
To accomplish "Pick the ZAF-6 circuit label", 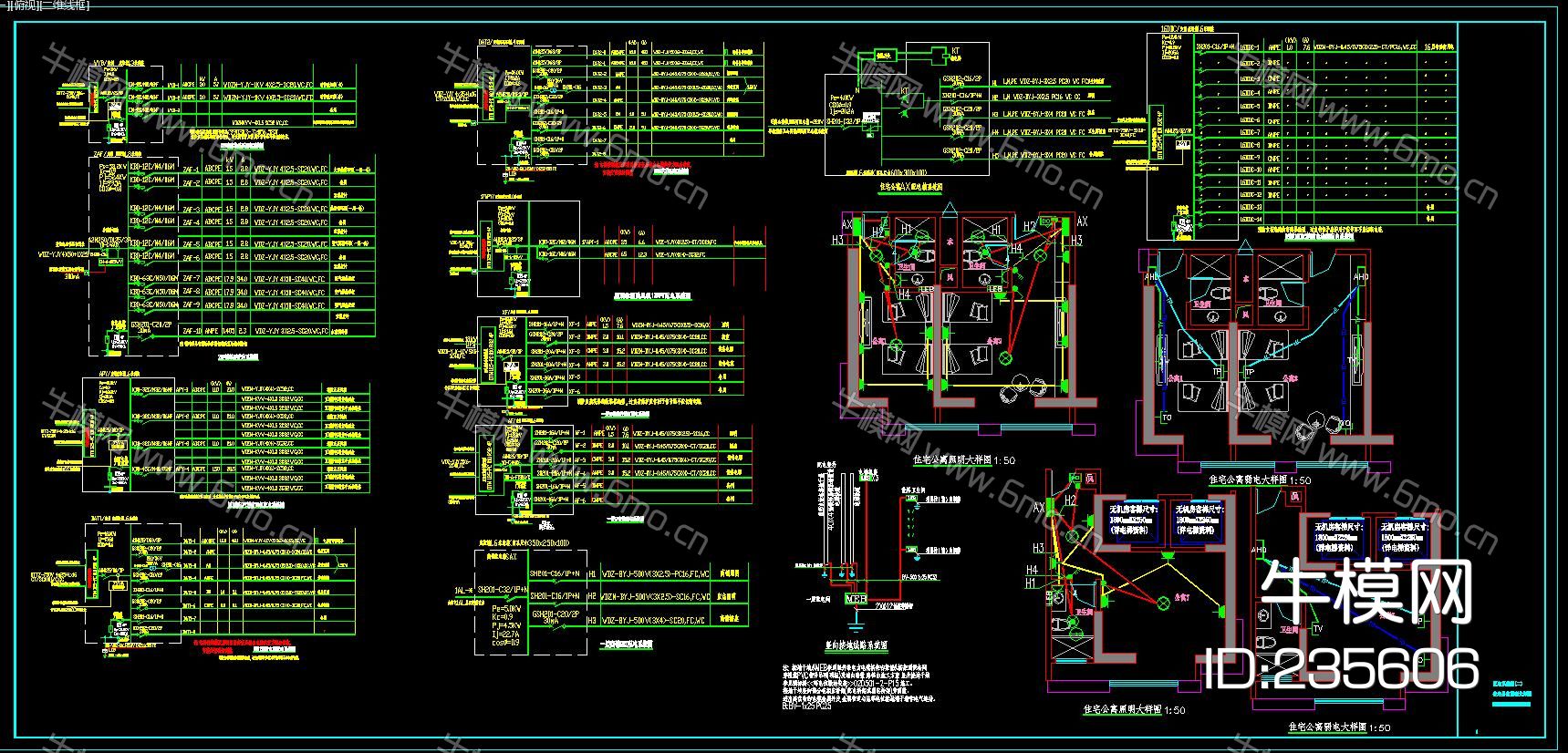I will click(190, 260).
